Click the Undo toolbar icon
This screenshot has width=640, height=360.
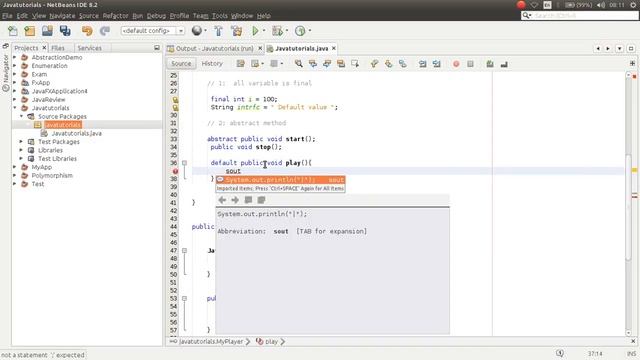[x=87, y=31]
